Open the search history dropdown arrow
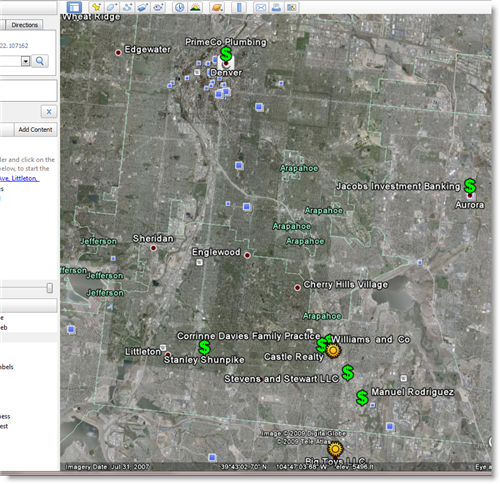Screen dimensions: 500x484 coord(25,61)
